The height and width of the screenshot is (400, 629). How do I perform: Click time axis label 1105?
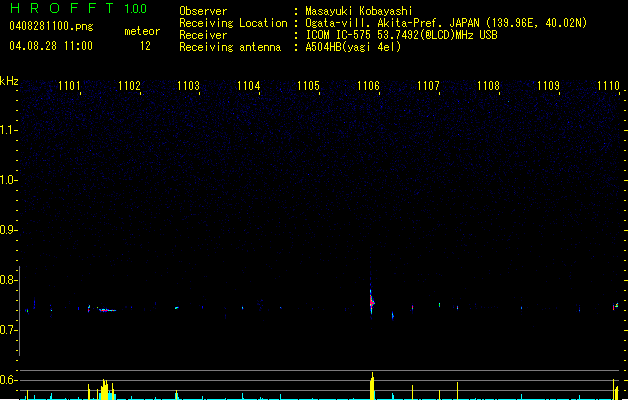click(x=308, y=86)
